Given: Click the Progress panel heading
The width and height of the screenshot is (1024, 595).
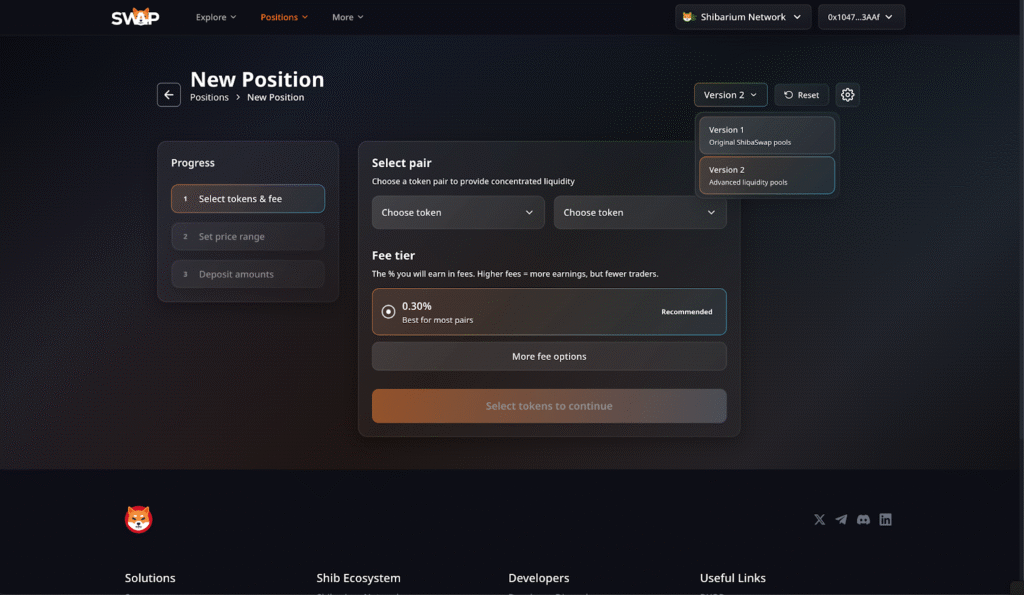Looking at the screenshot, I should point(193,163).
